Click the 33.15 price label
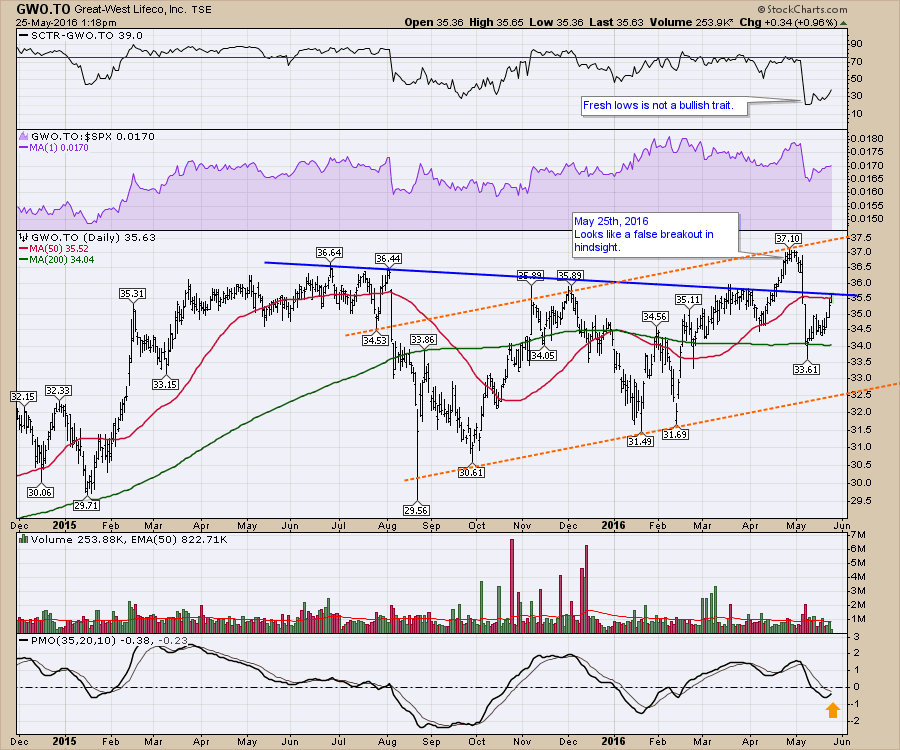The image size is (900, 750). coord(165,384)
